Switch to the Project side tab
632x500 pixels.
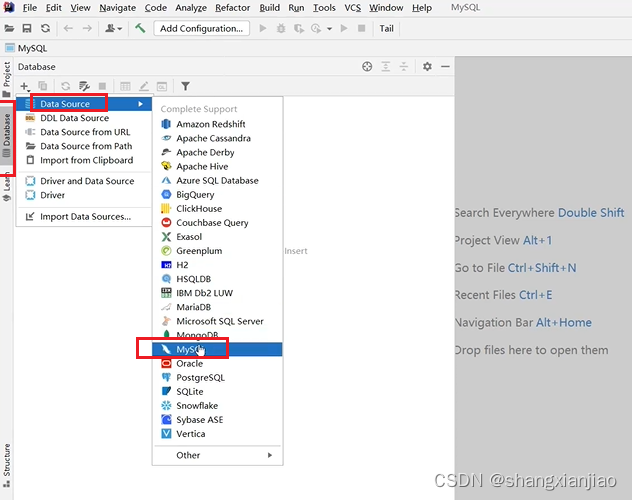click(x=6, y=79)
